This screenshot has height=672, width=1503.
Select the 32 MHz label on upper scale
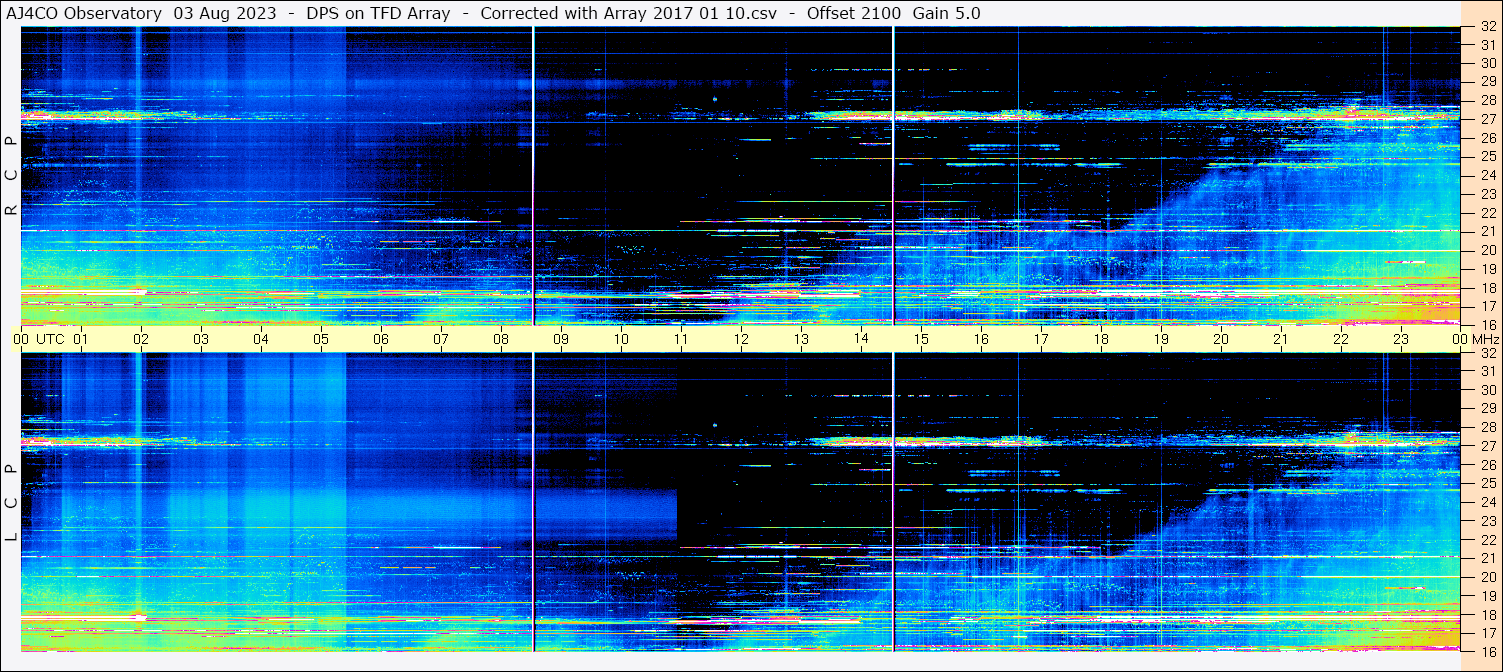pyautogui.click(x=1487, y=27)
